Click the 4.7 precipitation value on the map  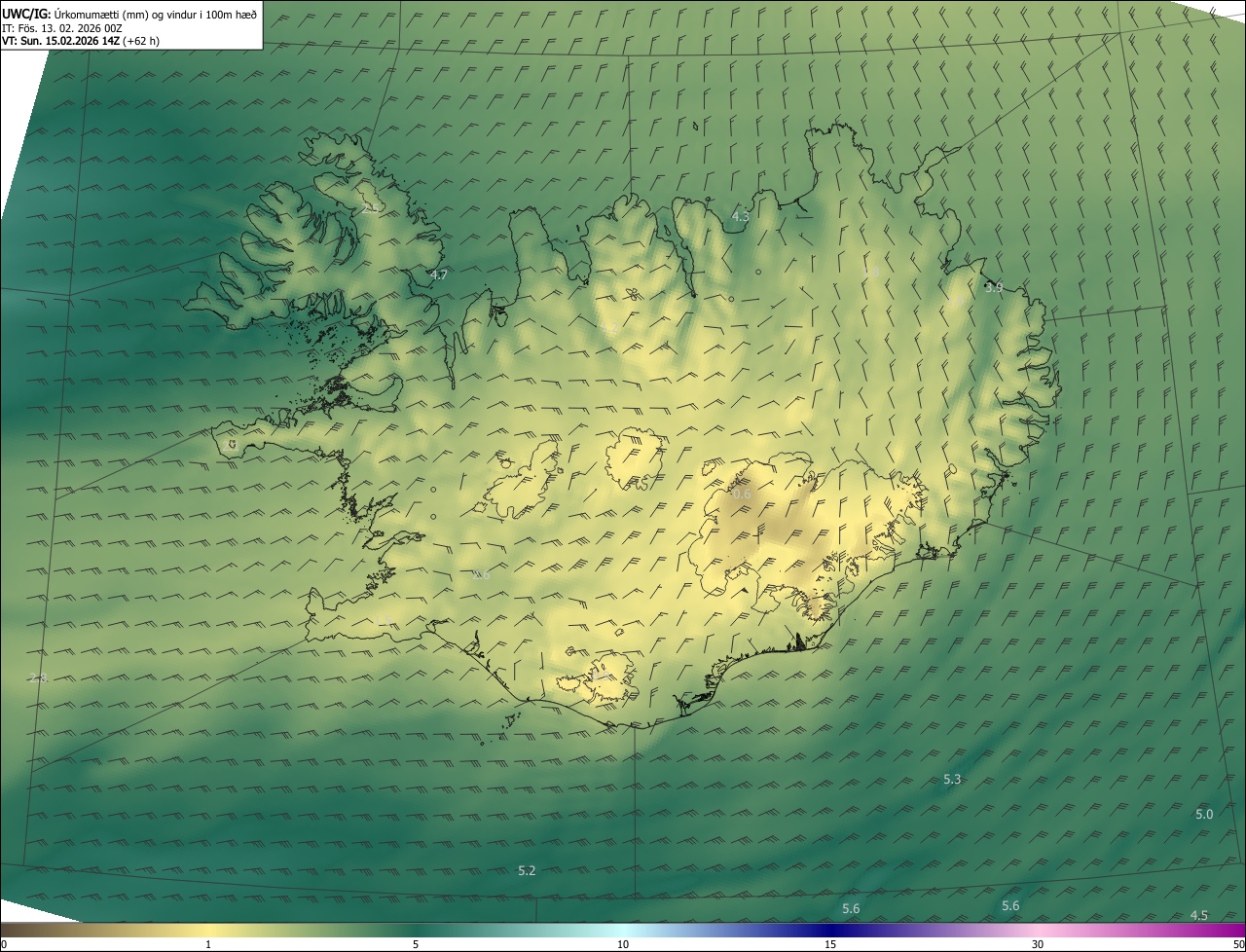point(439,275)
